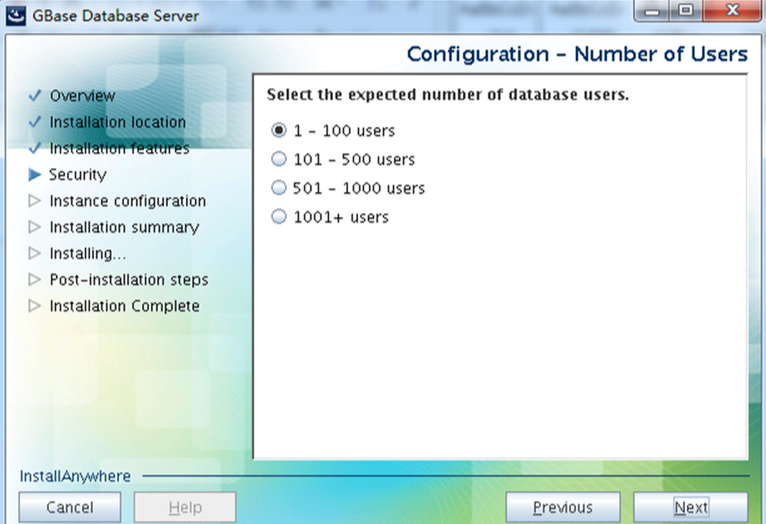Click the Configuration - Number of Users heading

(x=577, y=54)
